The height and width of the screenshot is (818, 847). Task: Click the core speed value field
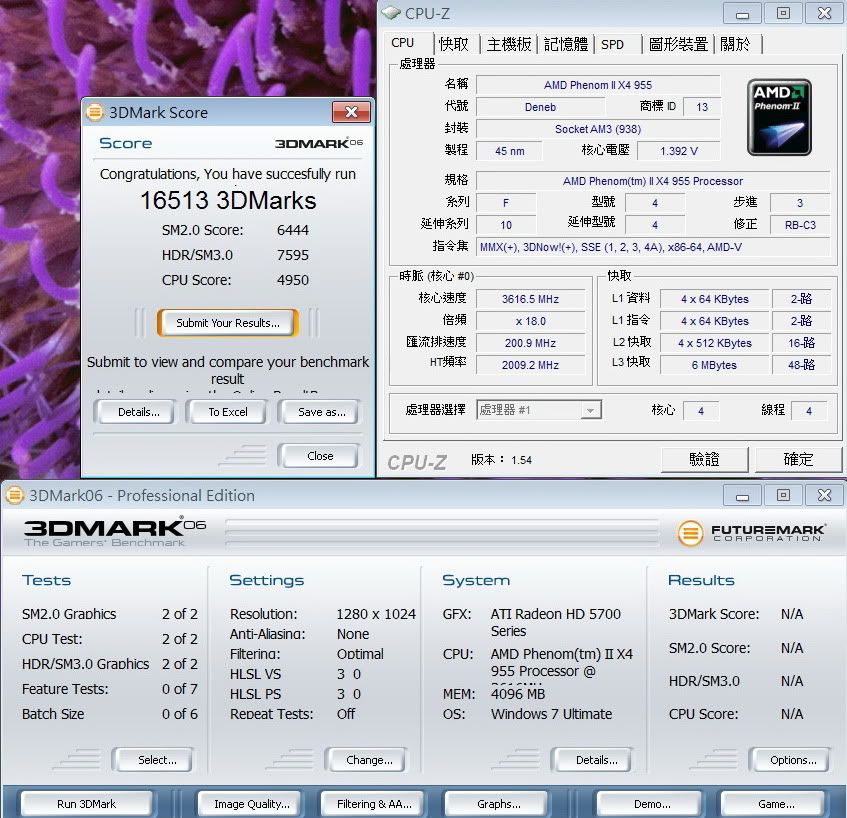point(530,299)
